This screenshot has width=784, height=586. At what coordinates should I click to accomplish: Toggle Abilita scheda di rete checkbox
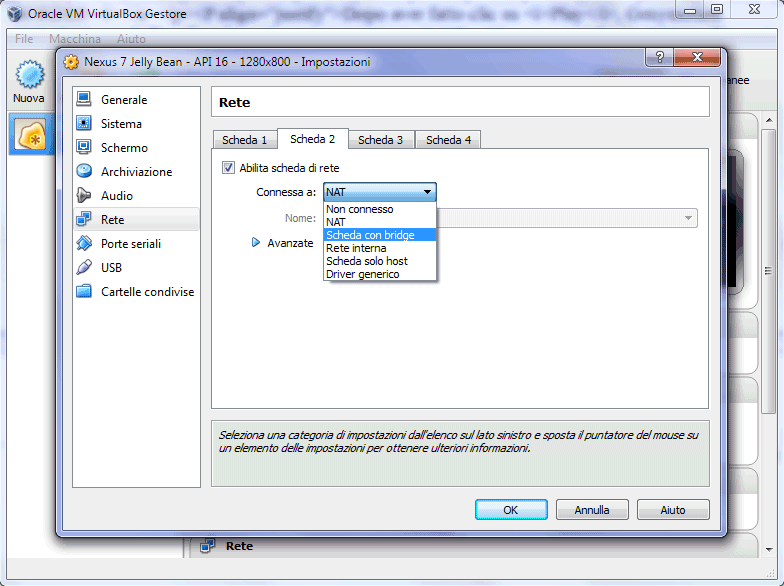[228, 168]
